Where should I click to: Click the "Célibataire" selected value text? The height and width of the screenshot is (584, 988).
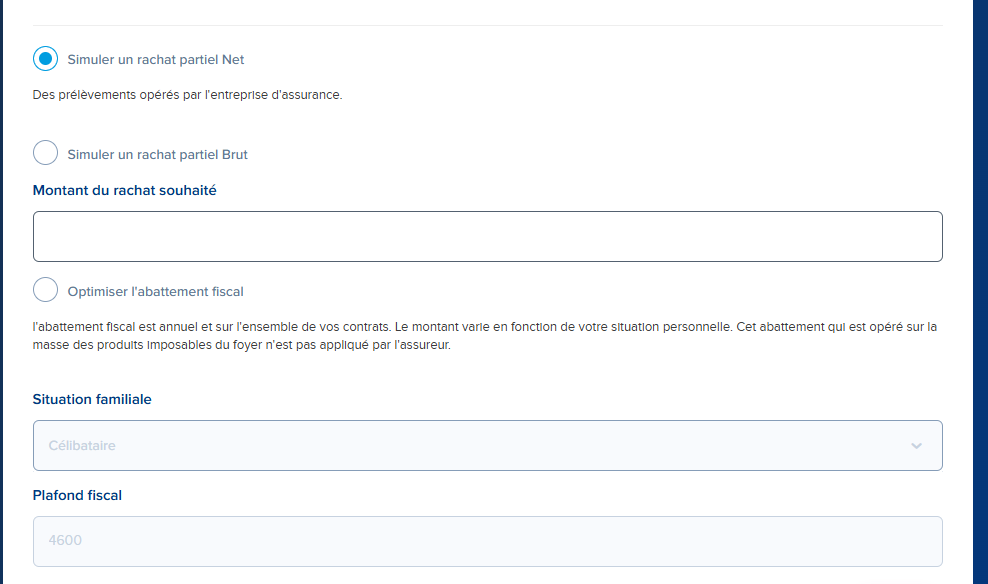(x=82, y=445)
